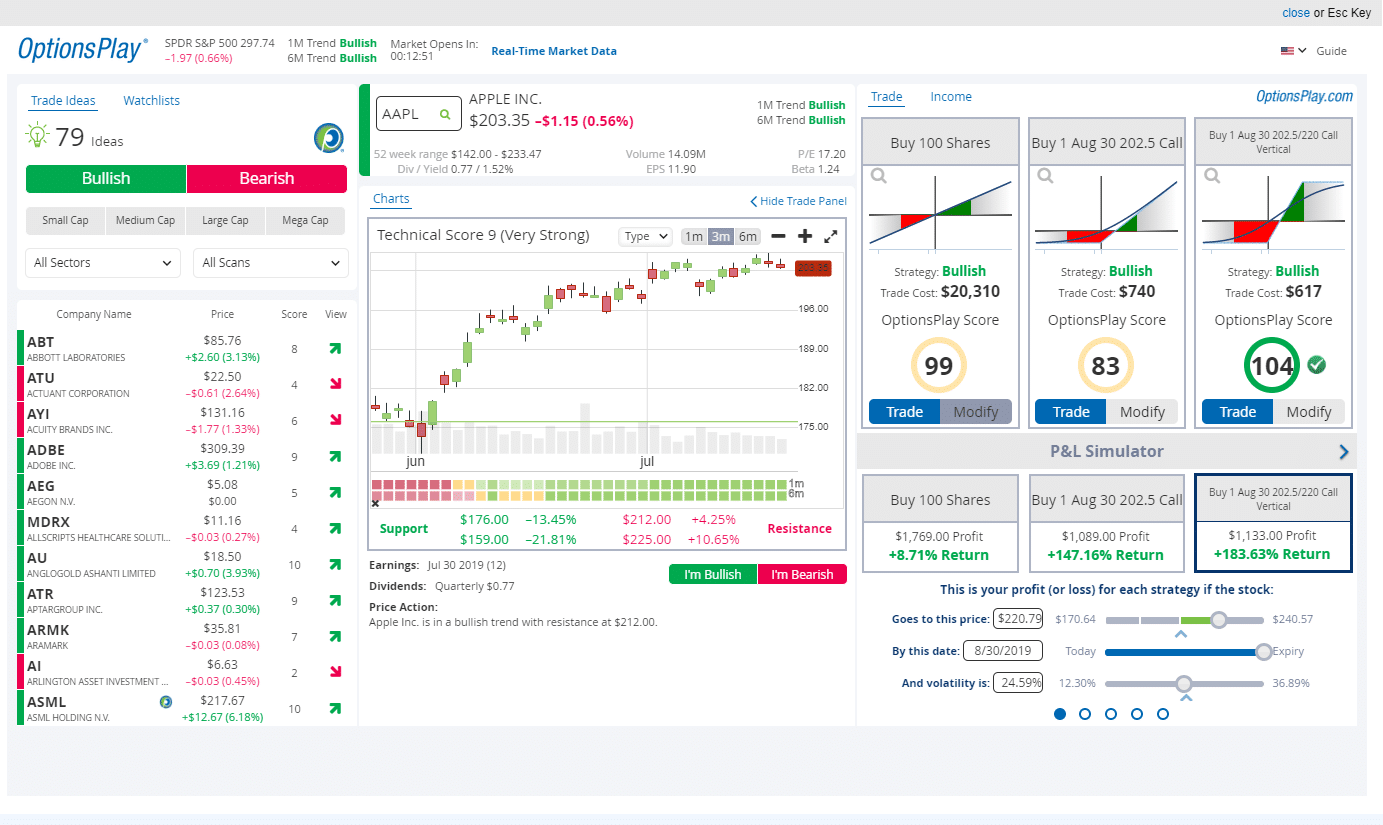Sort the ideas list by Company Name
Viewport: 1383px width, 825px height.
(x=94, y=314)
